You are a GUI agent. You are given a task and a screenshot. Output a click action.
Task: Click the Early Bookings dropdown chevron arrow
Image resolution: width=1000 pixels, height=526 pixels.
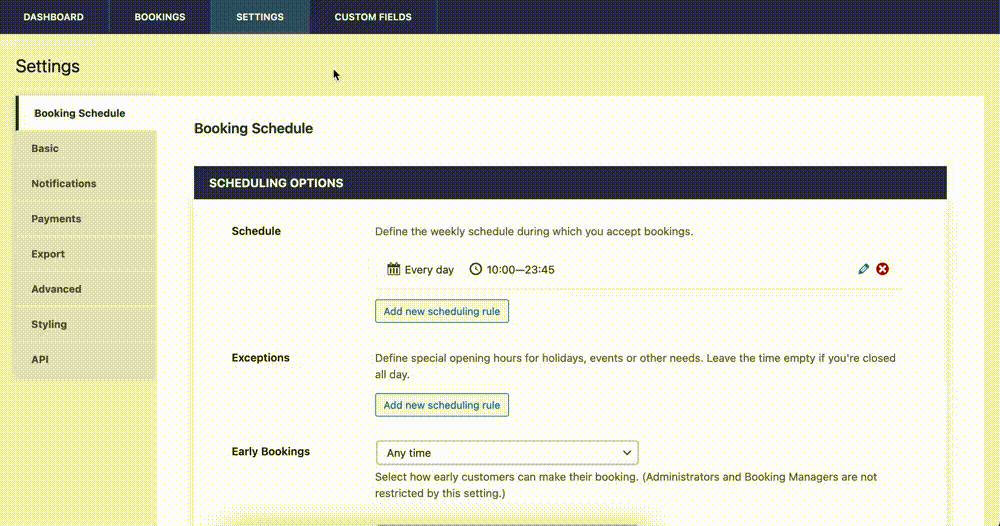pos(627,453)
